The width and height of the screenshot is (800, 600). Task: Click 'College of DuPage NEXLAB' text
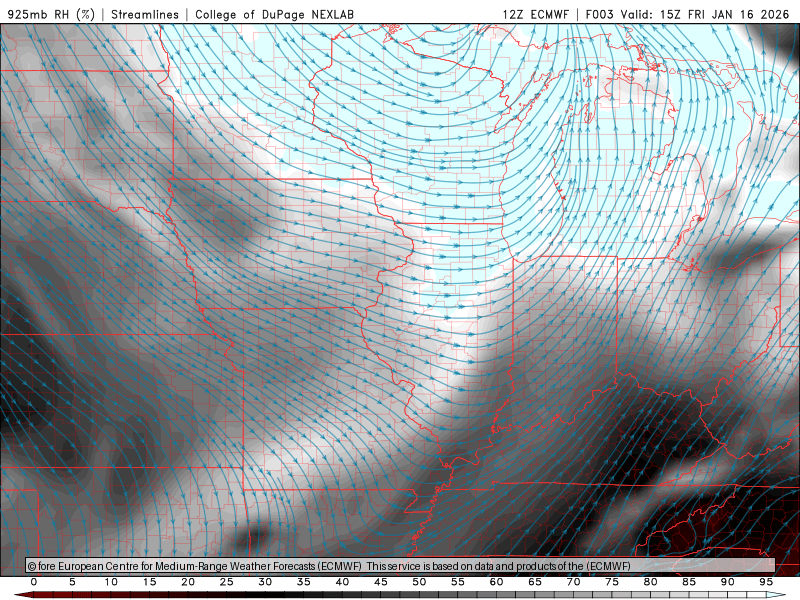[274, 14]
